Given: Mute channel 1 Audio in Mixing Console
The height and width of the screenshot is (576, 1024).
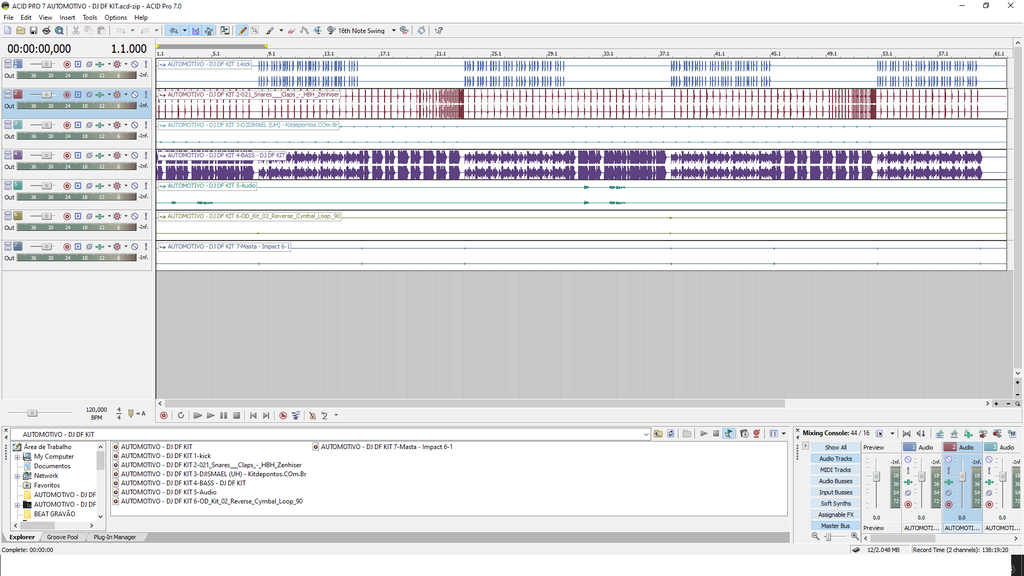Looking at the screenshot, I should coord(908,459).
